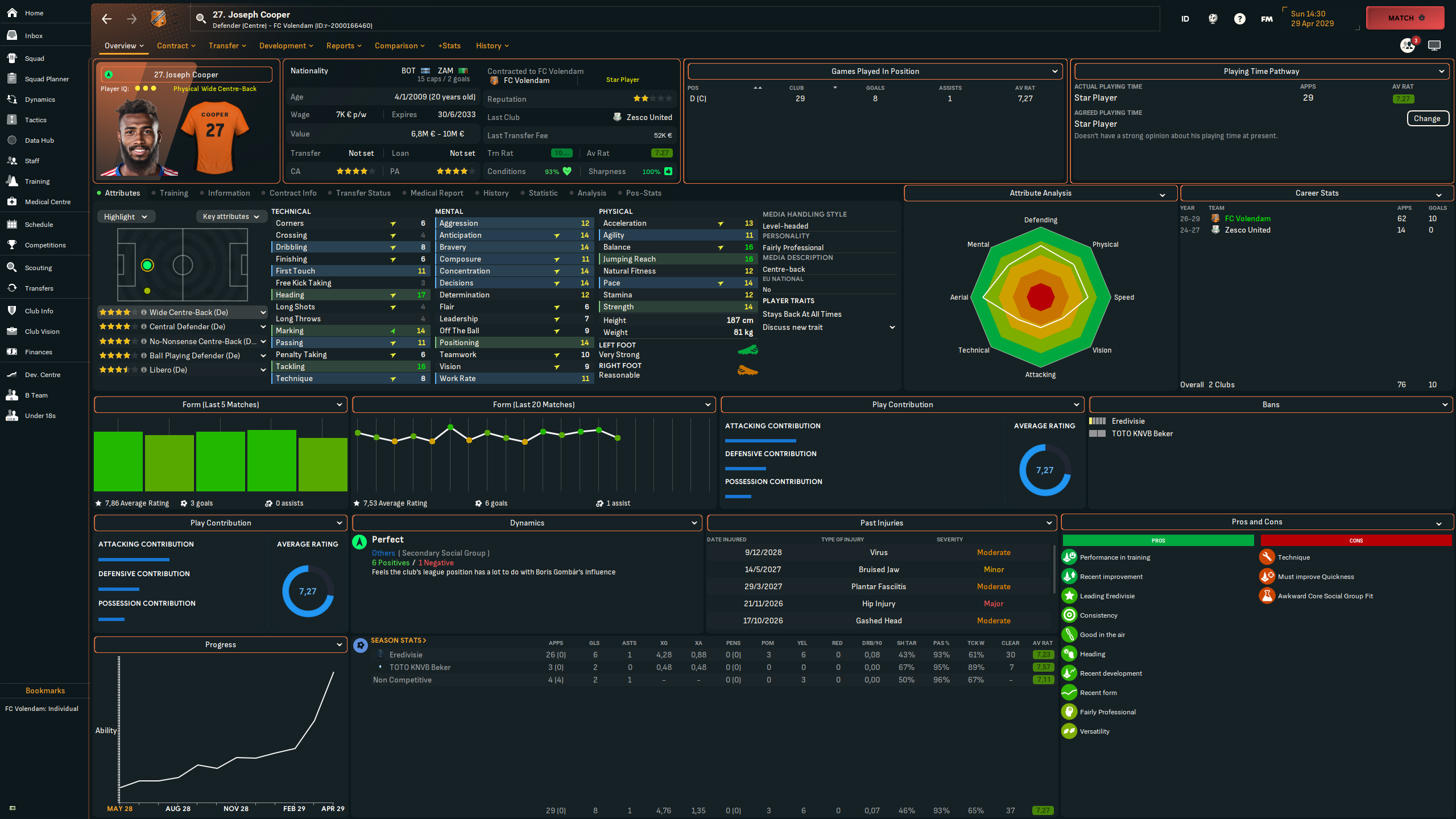The height and width of the screenshot is (819, 1456).
Task: Click the red MATCH button
Action: 1405,18
